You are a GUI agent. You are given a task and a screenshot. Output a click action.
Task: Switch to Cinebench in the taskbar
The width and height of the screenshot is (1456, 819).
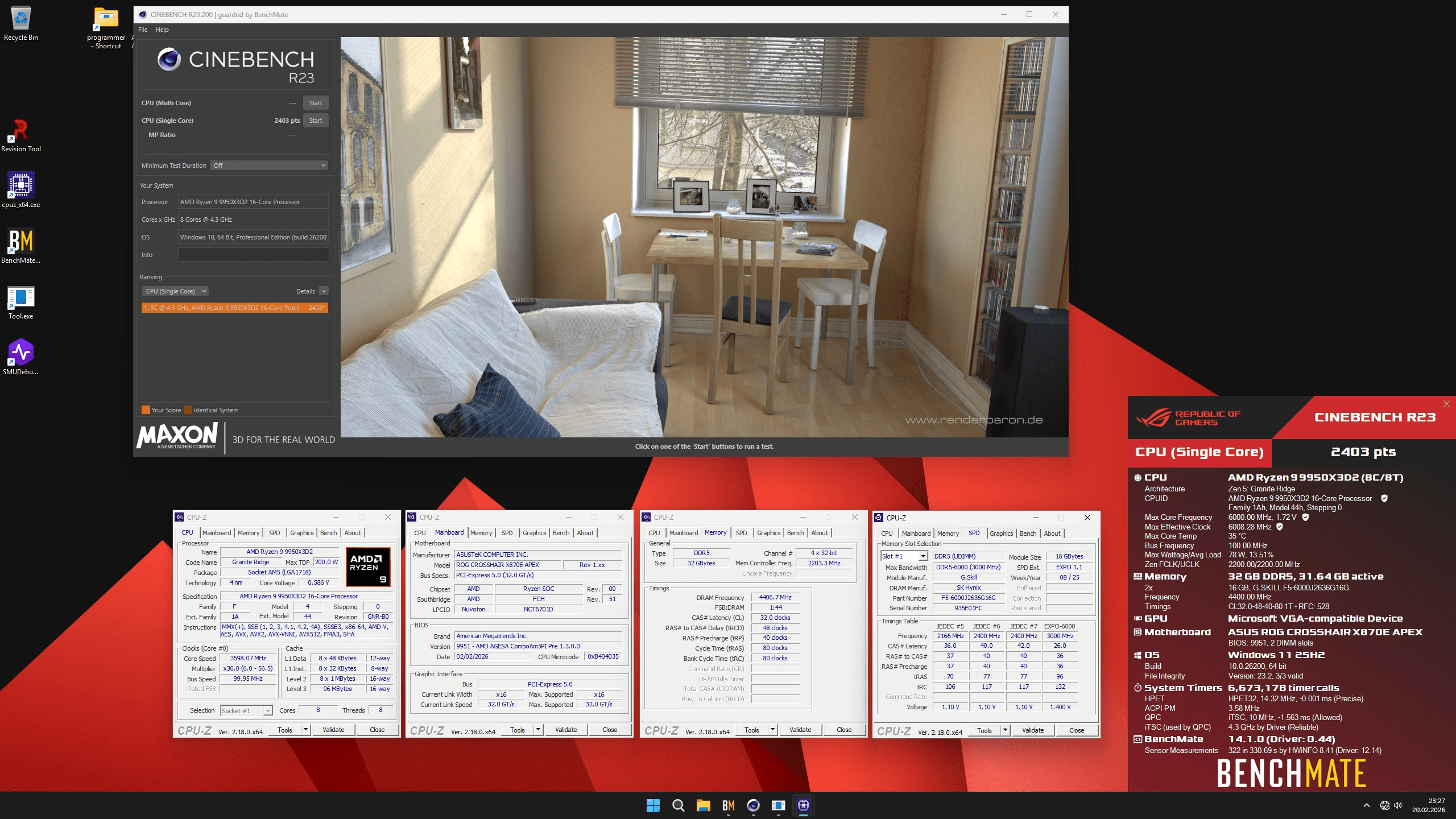pos(754,805)
